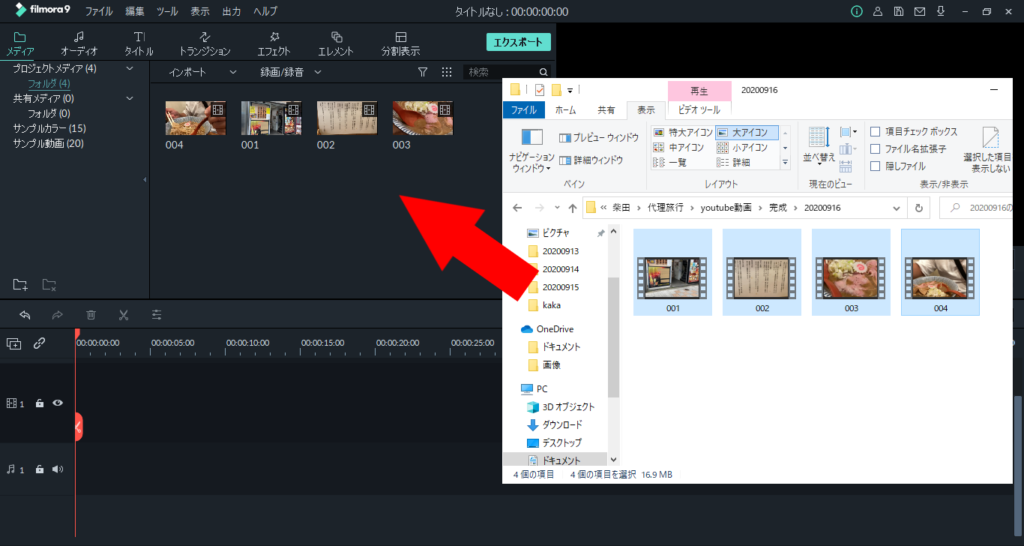1024x546 pixels.
Task: Enable the 項目チェック ボックス checkbox
Action: pyautogui.click(x=875, y=132)
